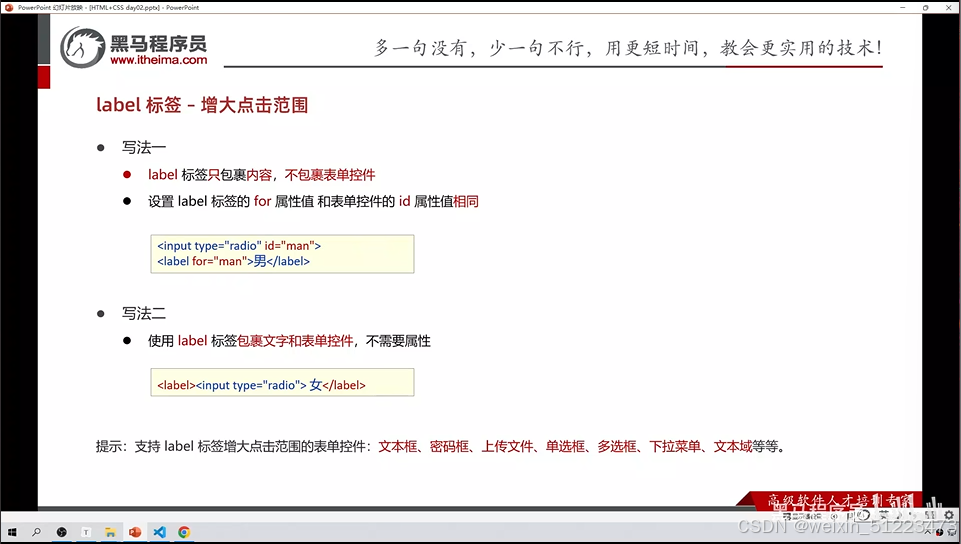
Task: Click code line '<input type="radio" id="man">'
Action: (x=239, y=246)
